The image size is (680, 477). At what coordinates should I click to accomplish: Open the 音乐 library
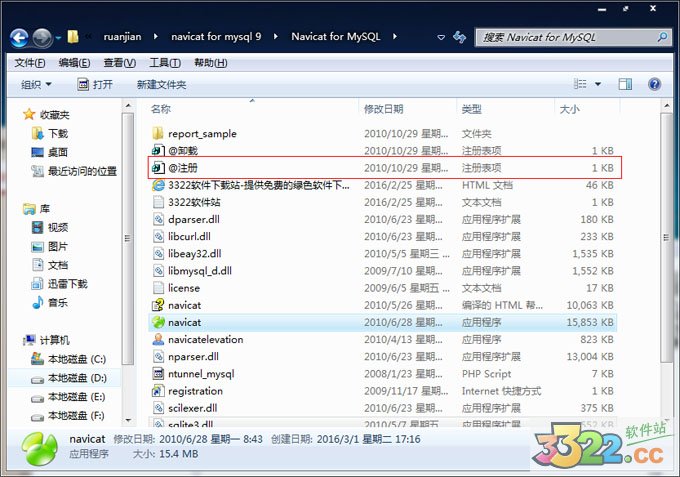[x=58, y=302]
